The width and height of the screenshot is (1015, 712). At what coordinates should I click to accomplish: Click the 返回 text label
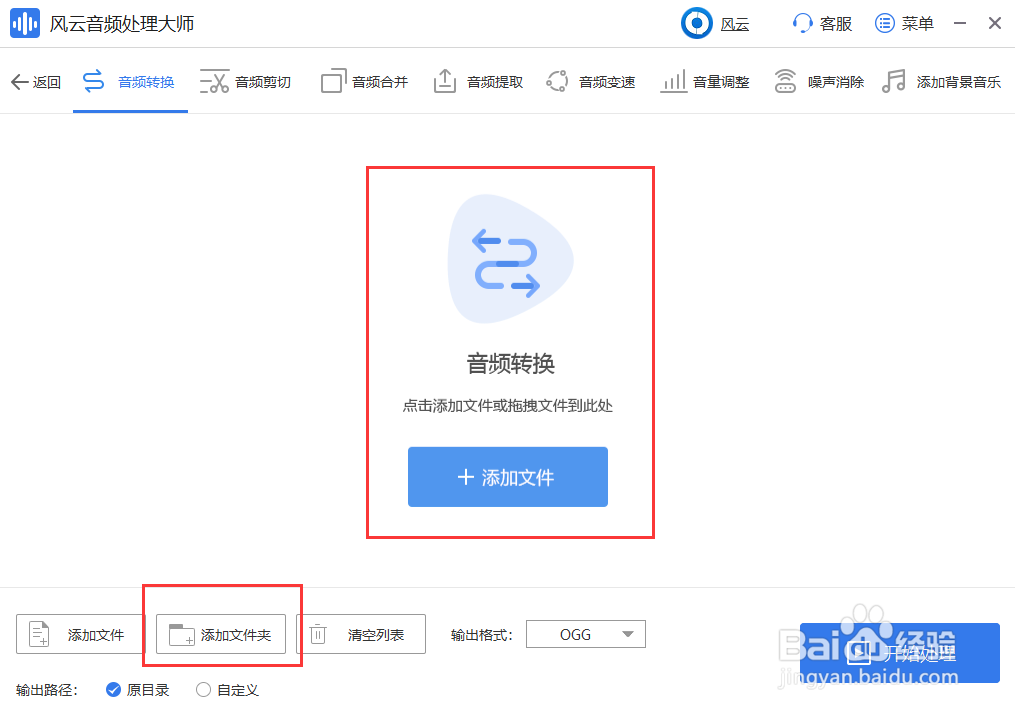click(47, 82)
